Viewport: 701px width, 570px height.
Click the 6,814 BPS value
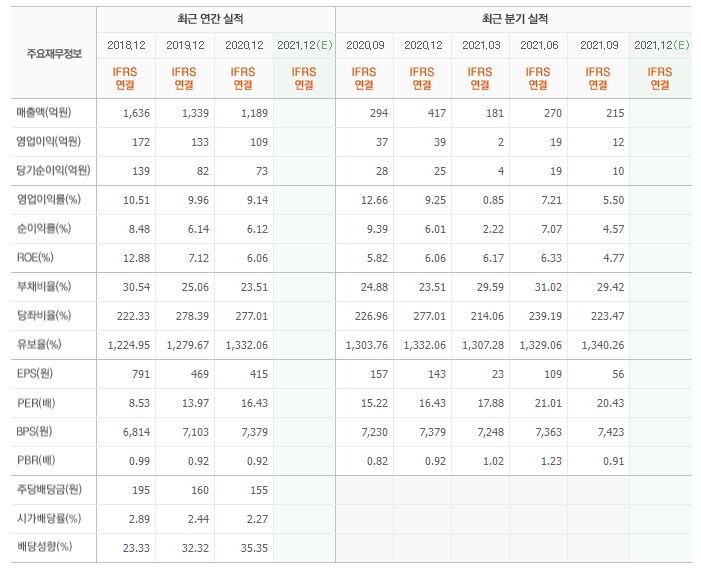(136, 432)
